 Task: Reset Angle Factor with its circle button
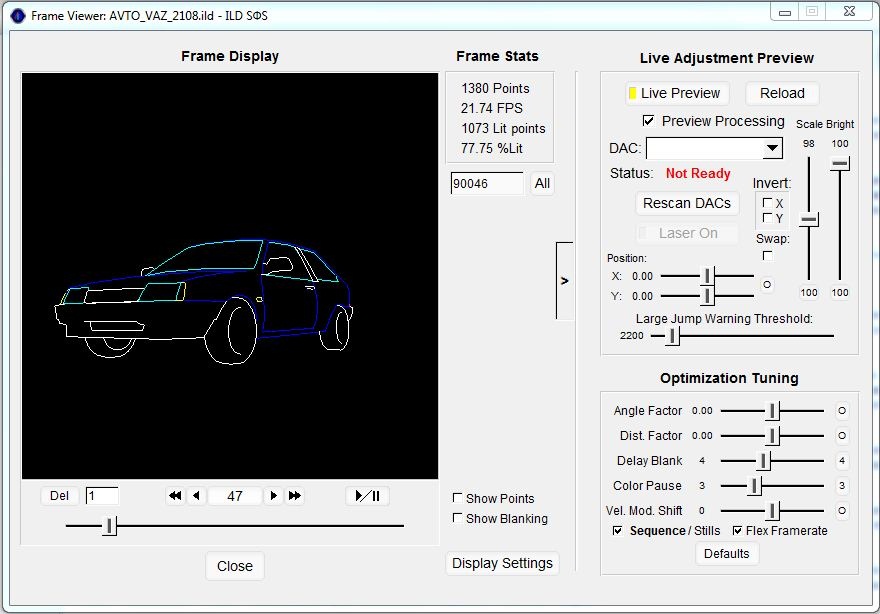[842, 411]
